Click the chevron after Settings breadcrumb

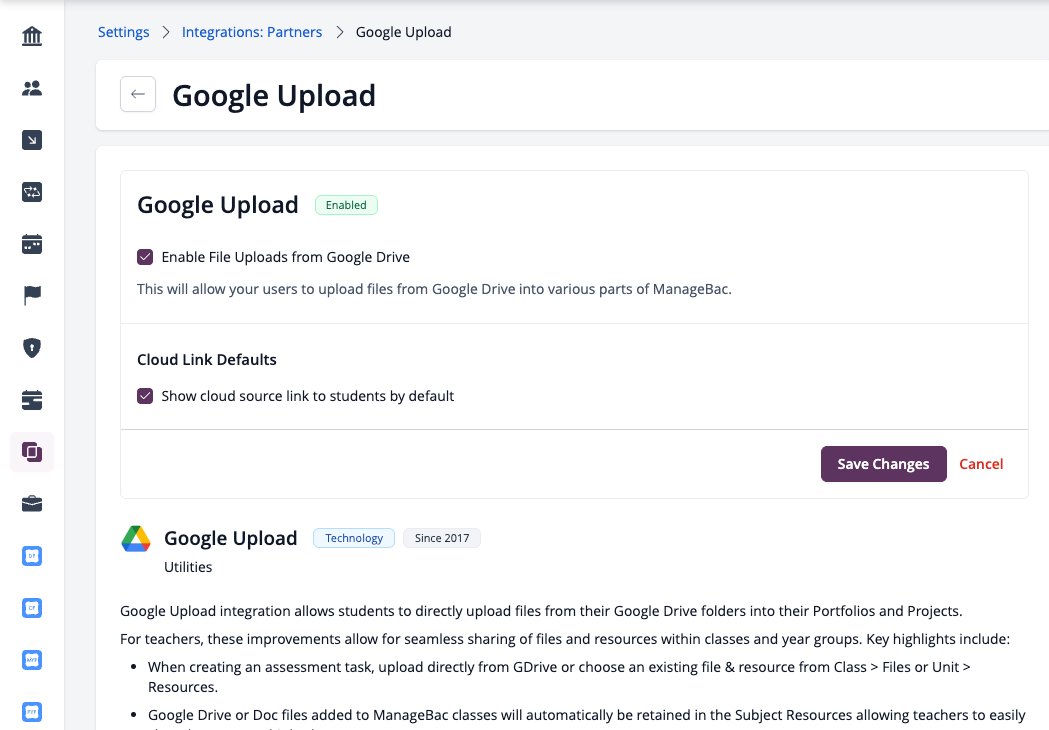tap(166, 32)
